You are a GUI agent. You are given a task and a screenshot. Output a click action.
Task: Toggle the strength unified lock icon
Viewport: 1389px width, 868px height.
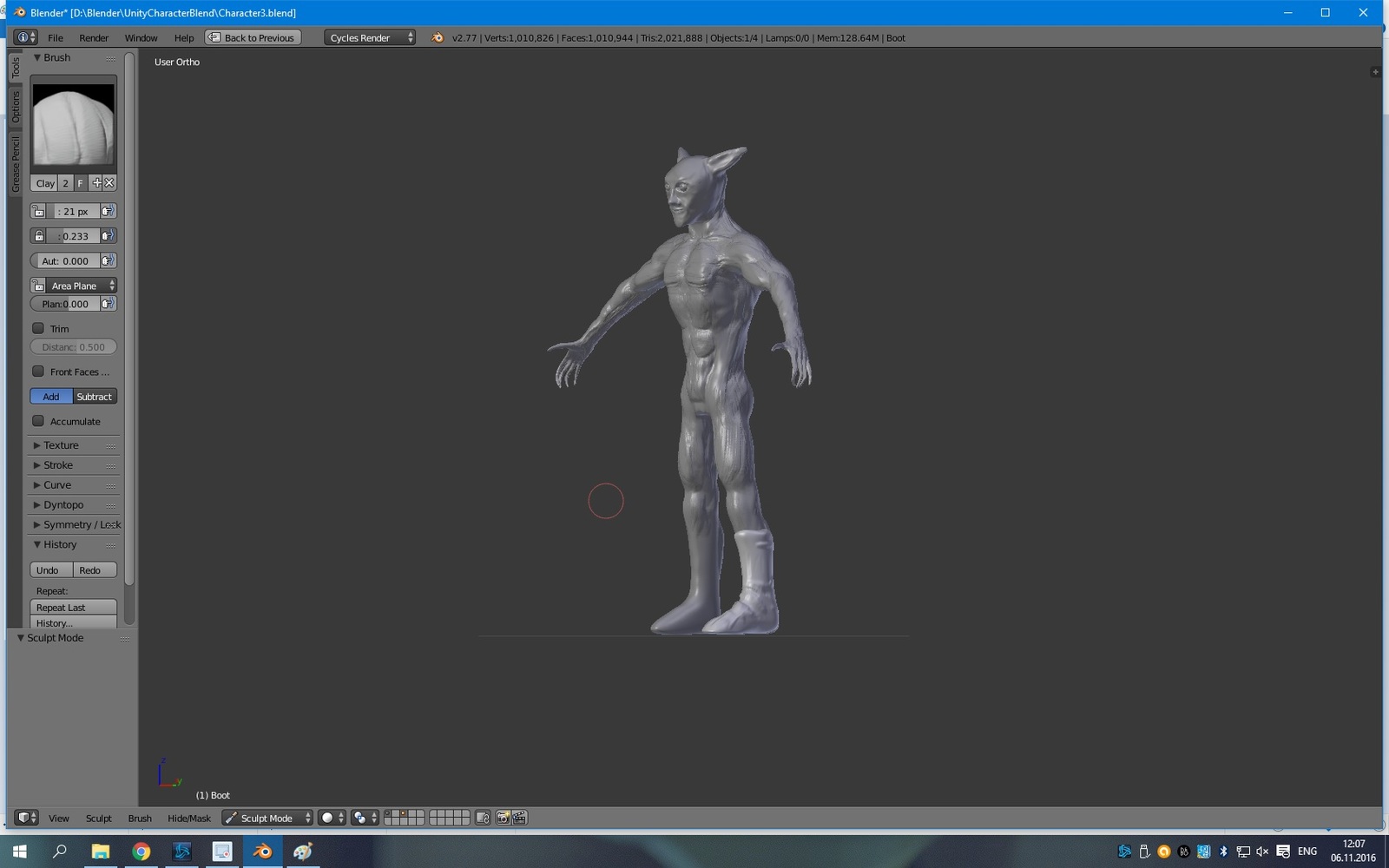(x=38, y=236)
